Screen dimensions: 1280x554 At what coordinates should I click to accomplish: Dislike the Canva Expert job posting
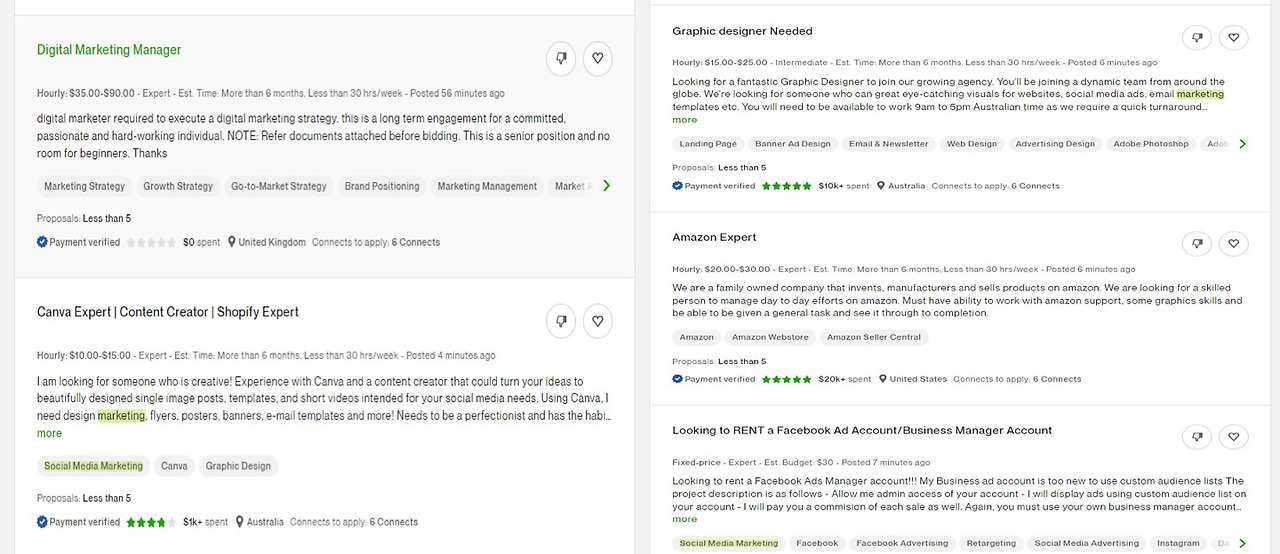(561, 321)
